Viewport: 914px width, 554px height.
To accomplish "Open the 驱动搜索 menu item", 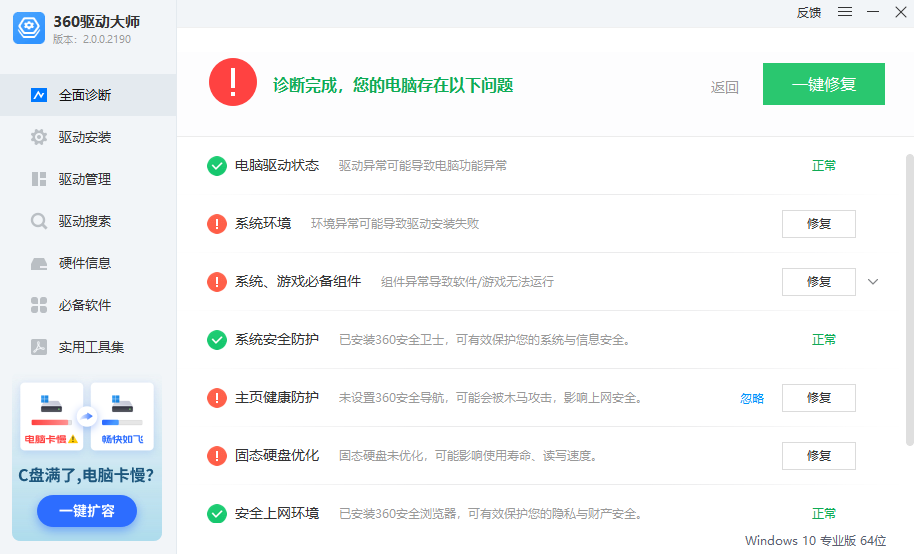I will click(88, 221).
